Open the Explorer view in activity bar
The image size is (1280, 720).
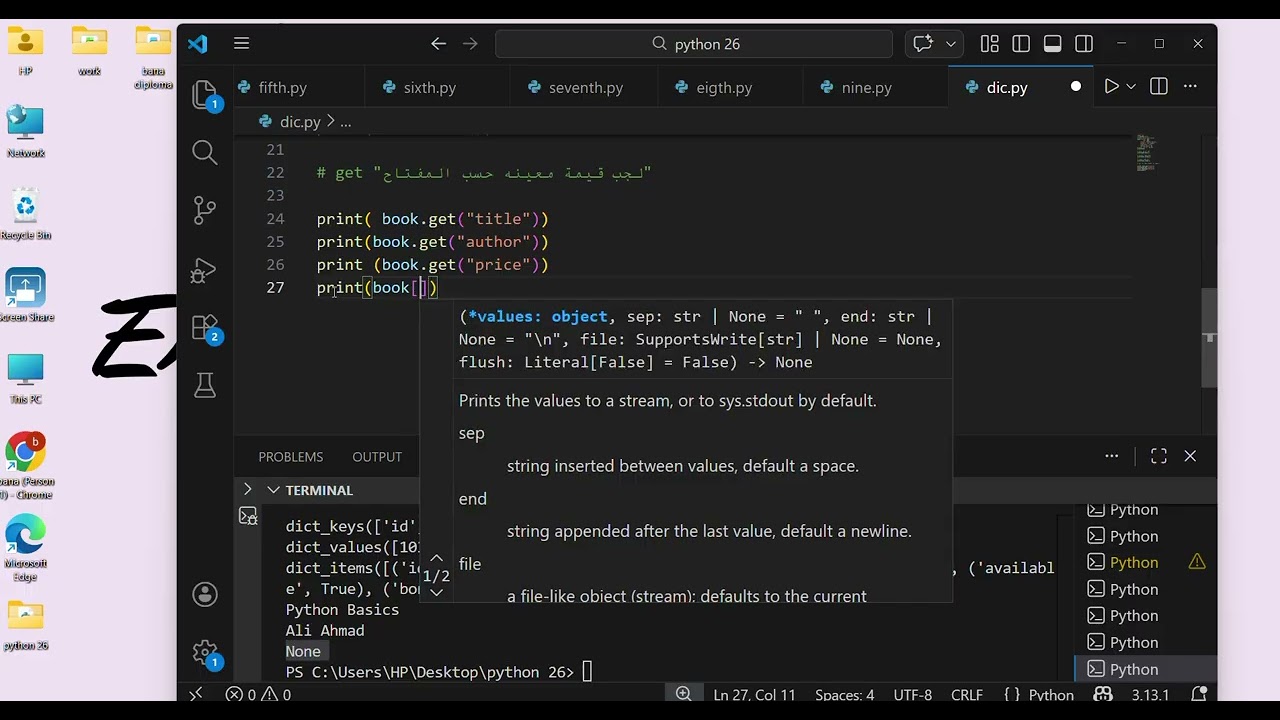[x=205, y=94]
